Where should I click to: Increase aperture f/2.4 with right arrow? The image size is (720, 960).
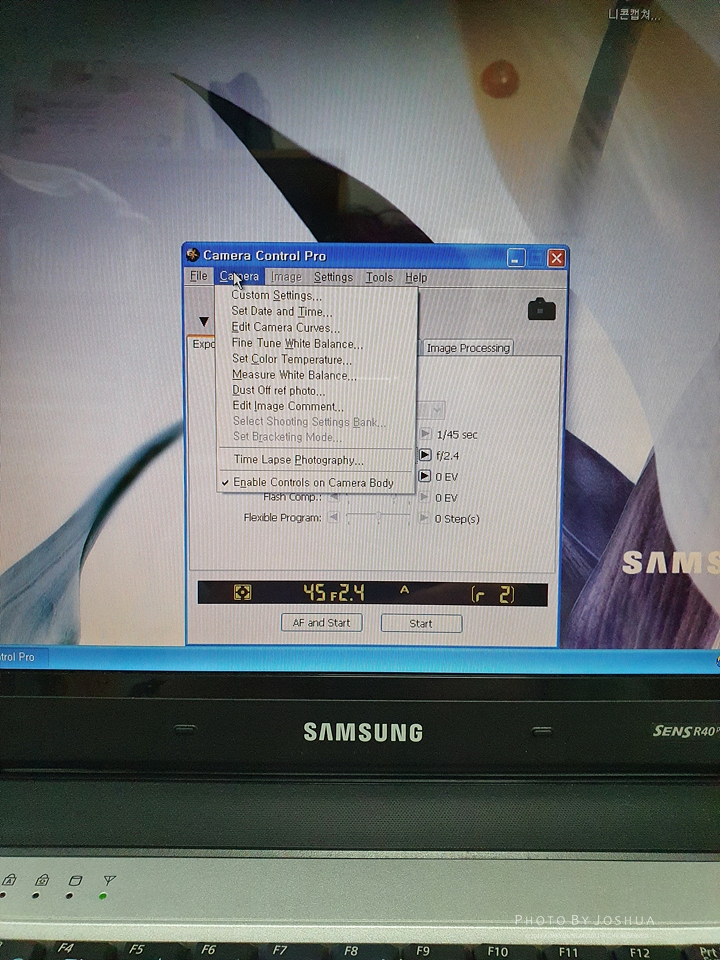pyautogui.click(x=424, y=455)
